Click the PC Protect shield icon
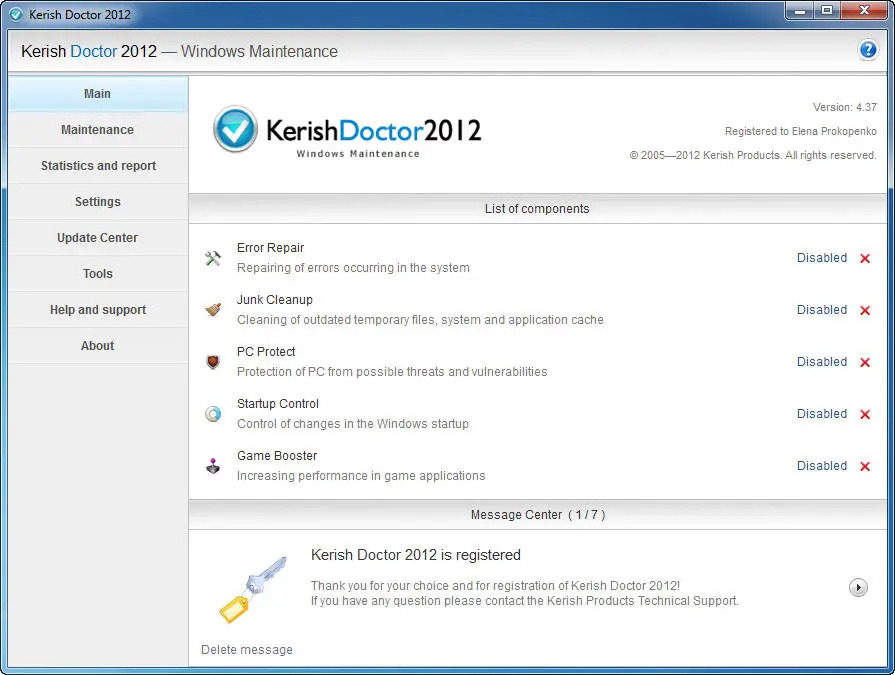This screenshot has width=895, height=675. pos(213,362)
